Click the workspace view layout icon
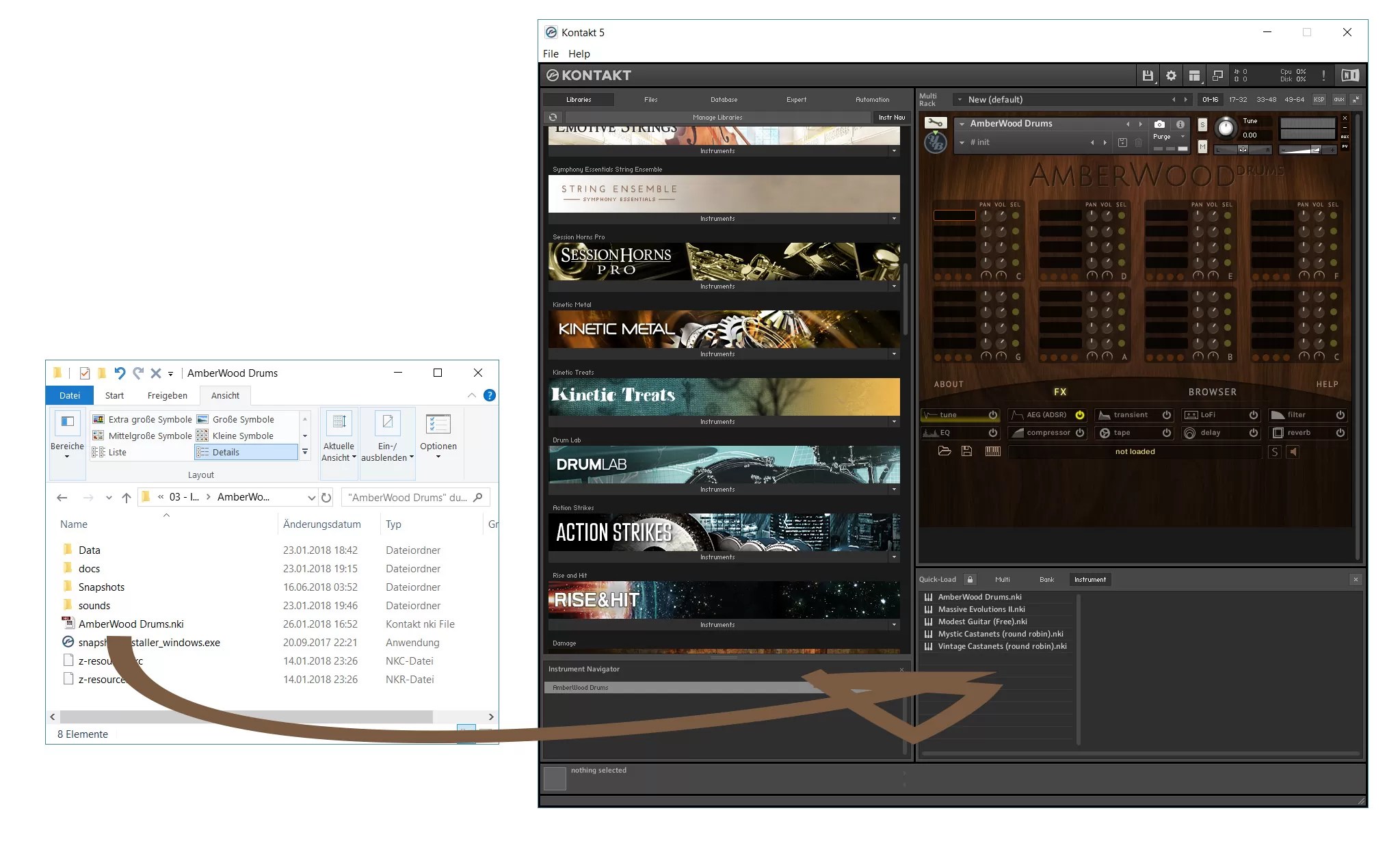 [1194, 76]
